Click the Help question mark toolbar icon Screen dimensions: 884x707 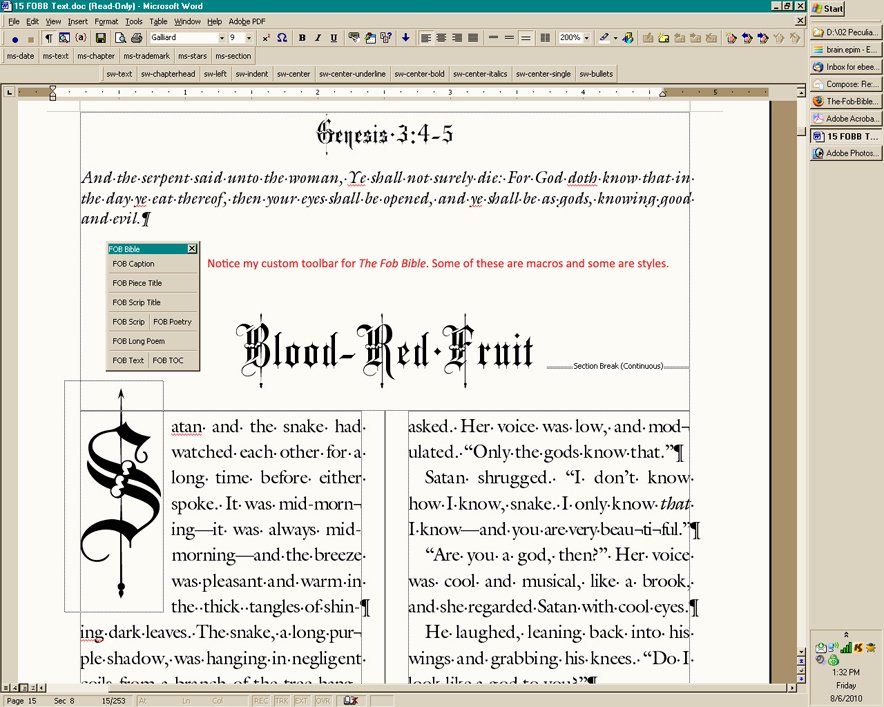[x=386, y=38]
